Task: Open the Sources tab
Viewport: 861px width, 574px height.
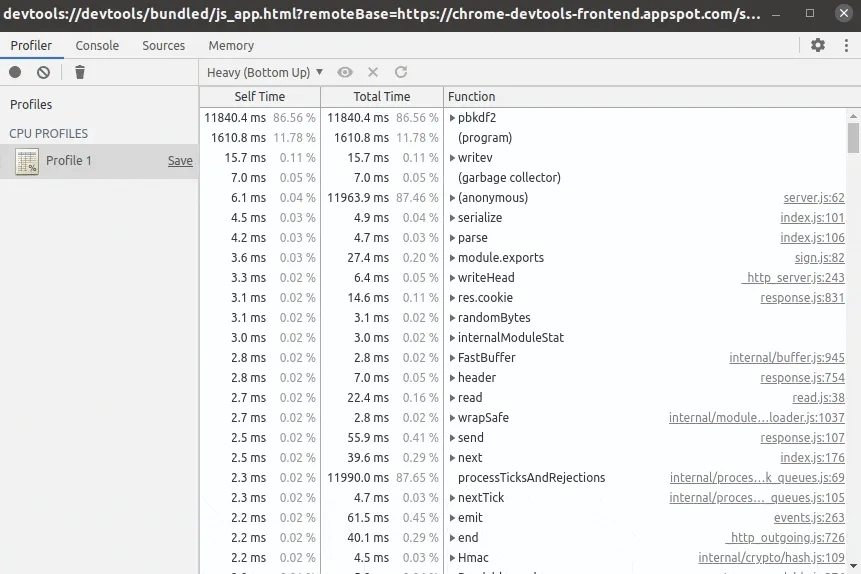Action: (163, 46)
